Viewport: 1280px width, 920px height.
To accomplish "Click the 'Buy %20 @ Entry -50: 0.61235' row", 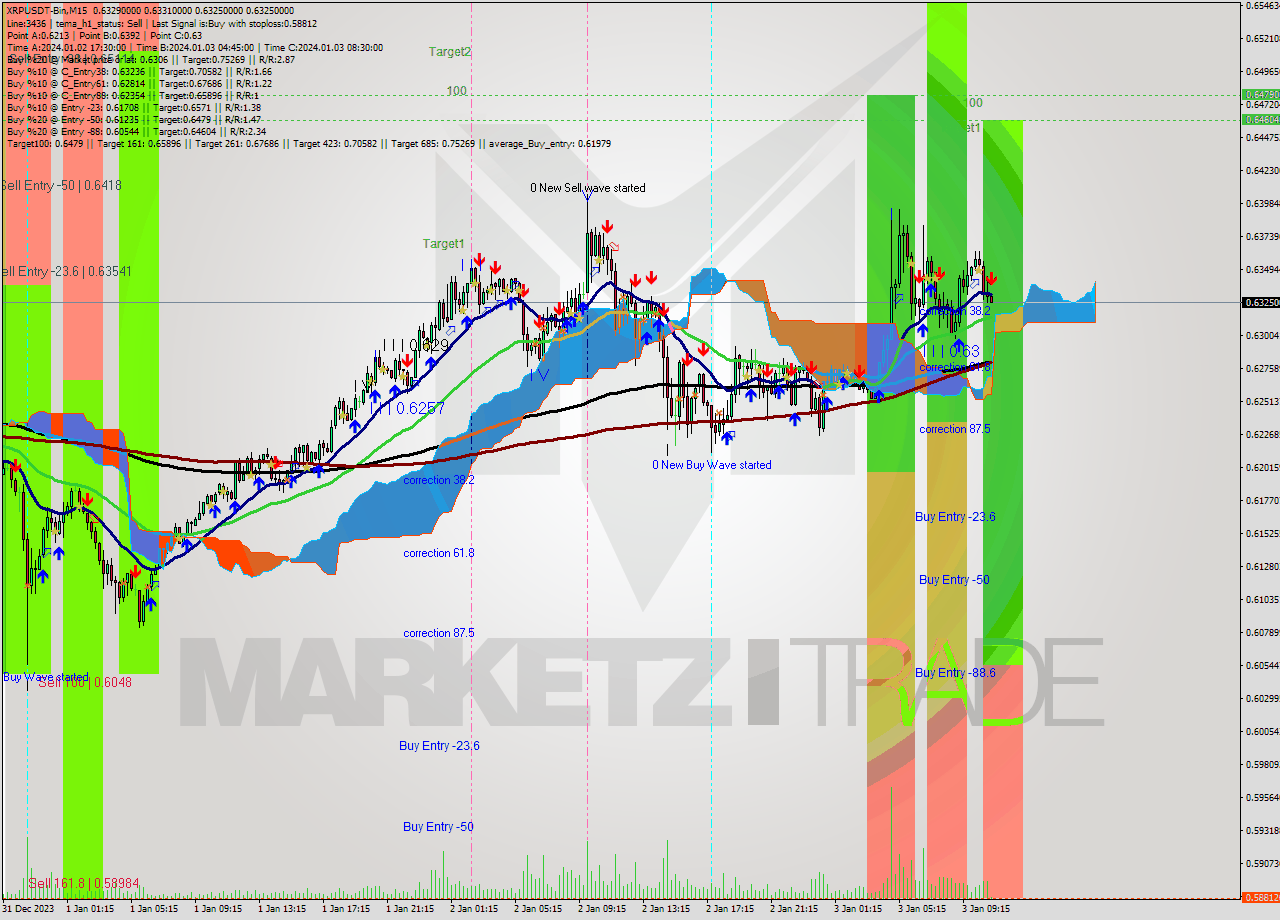I will 134,120.
